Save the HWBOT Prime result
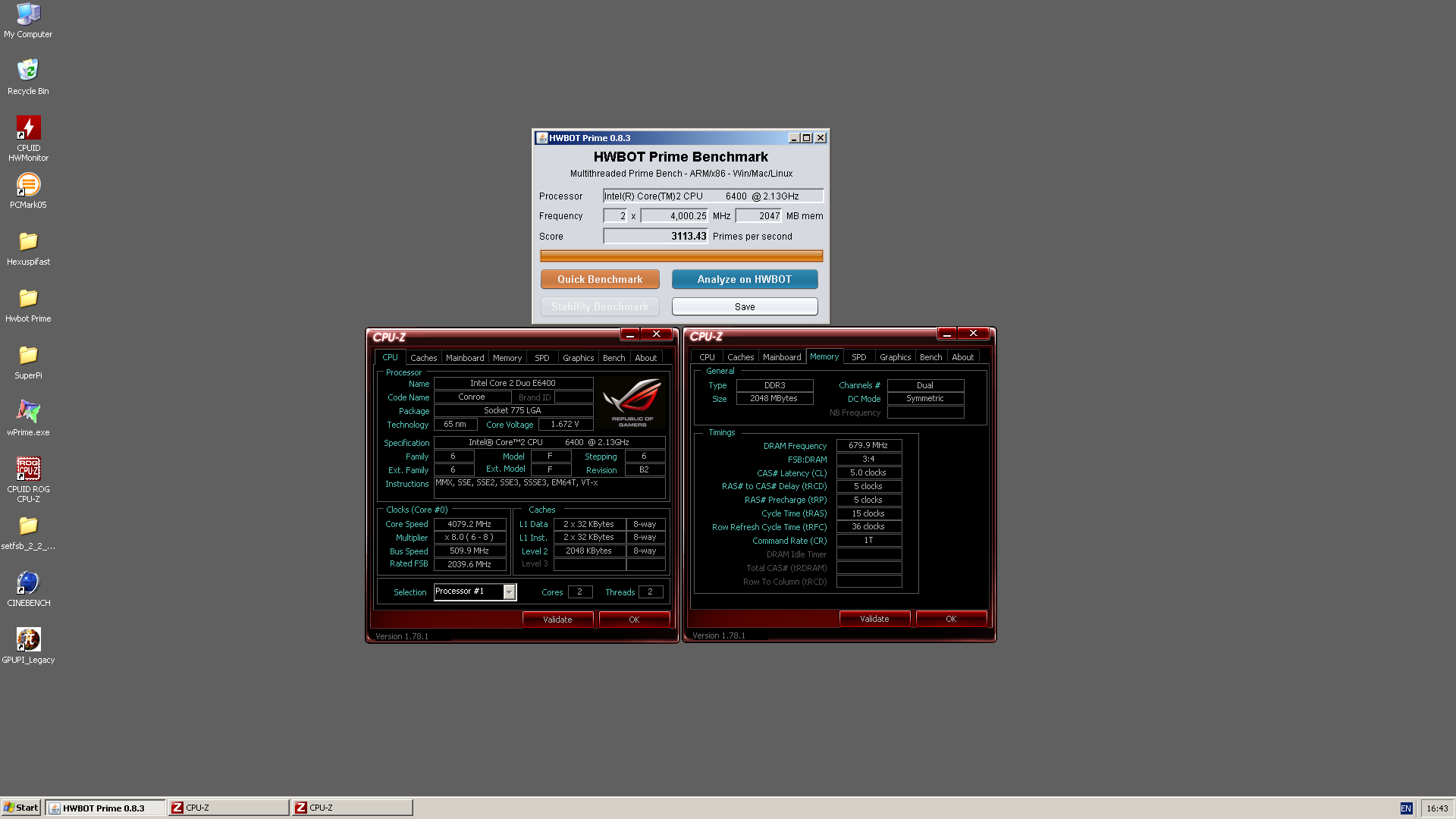This screenshot has height=819, width=1456. [745, 306]
